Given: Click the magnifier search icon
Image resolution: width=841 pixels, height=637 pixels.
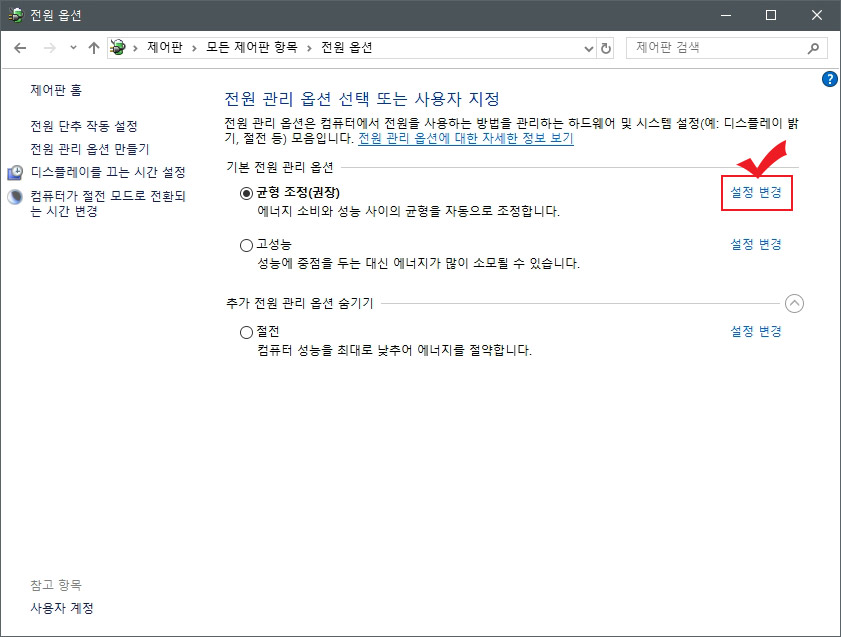Looking at the screenshot, I should tap(813, 48).
